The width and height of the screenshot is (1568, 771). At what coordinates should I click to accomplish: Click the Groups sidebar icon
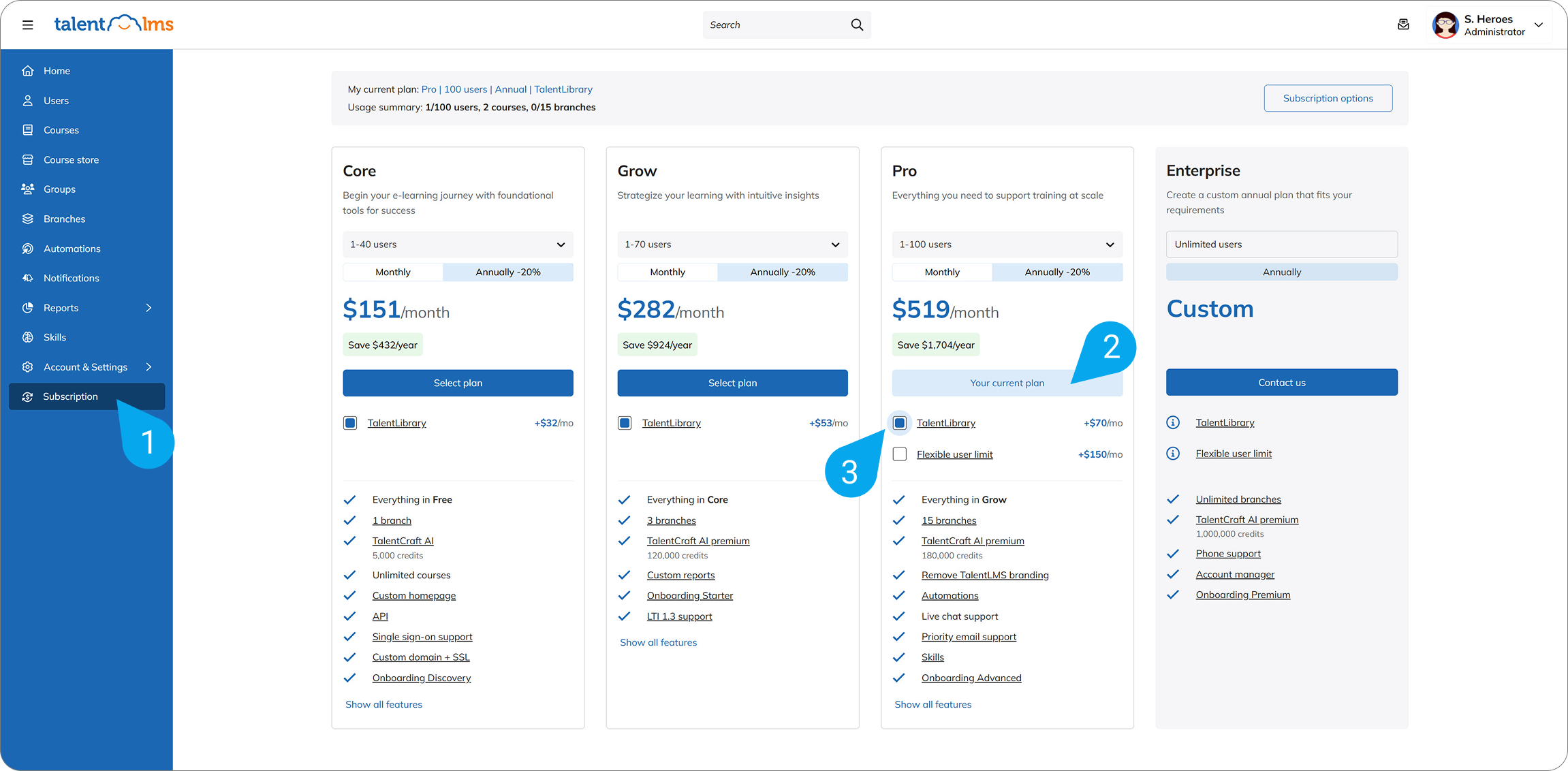click(x=28, y=189)
